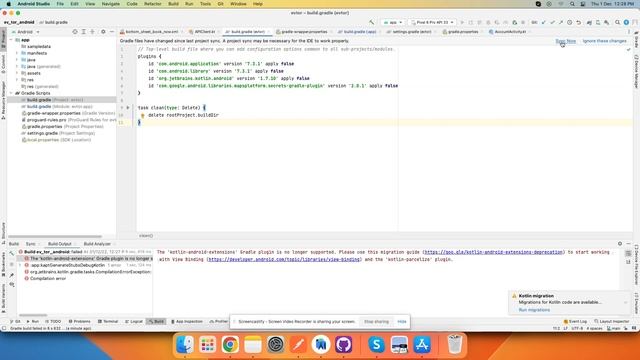This screenshot has width=640, height=360.
Task: Open the Search Everywhere magnifier icon
Action: tap(618, 22)
